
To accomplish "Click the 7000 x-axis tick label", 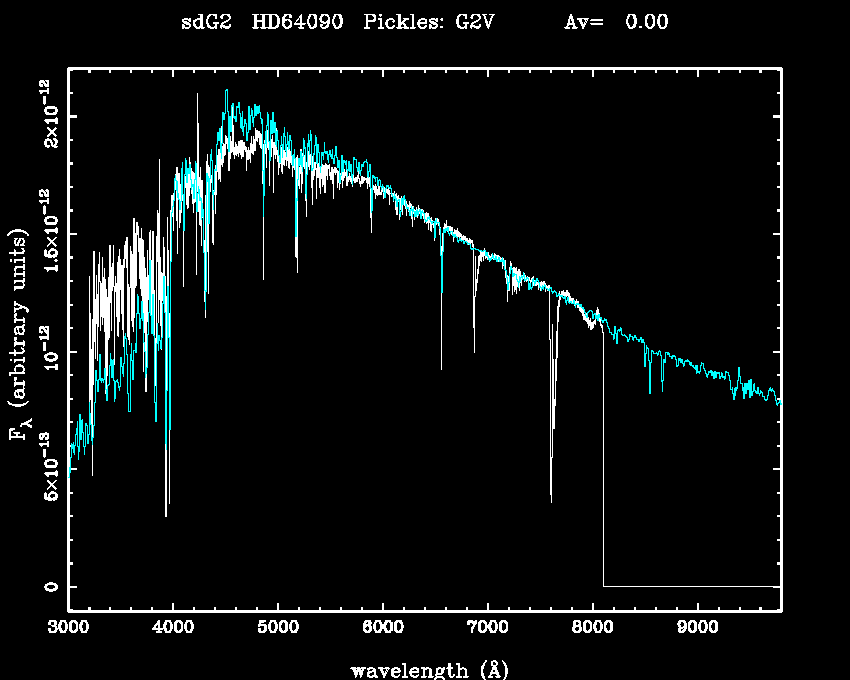I will (488, 629).
